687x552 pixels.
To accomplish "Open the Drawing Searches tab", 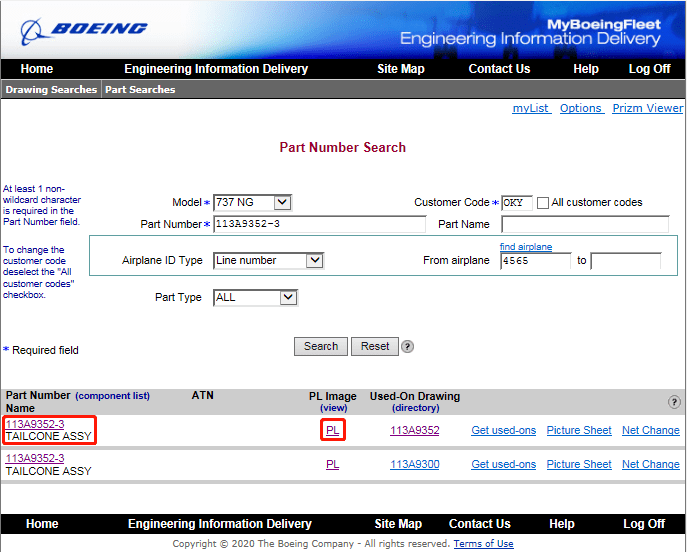I will tap(51, 90).
